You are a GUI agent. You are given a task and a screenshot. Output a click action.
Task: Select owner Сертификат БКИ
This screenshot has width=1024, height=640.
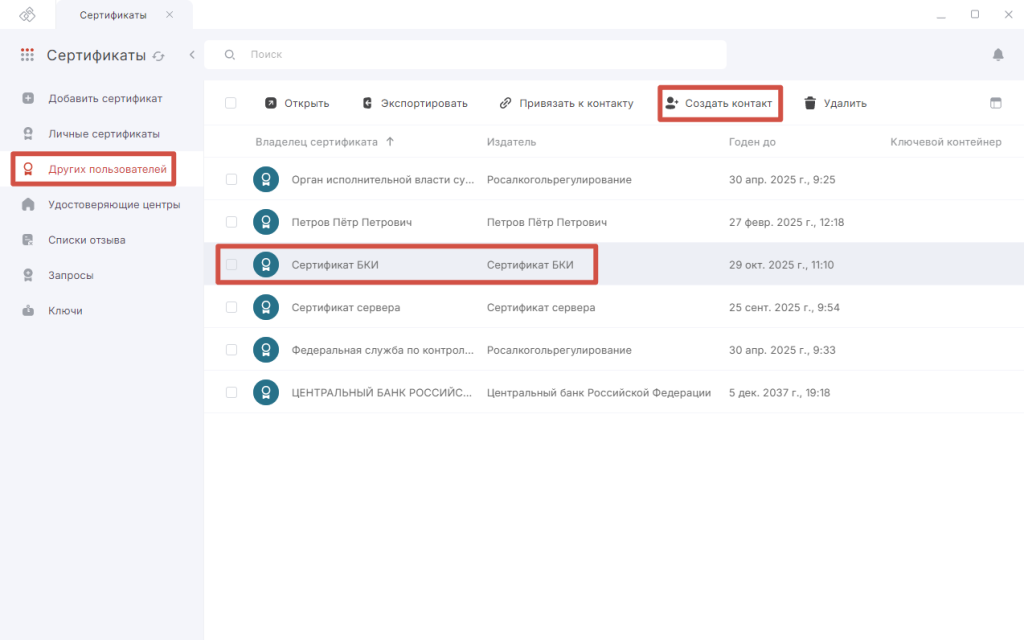tap(335, 264)
